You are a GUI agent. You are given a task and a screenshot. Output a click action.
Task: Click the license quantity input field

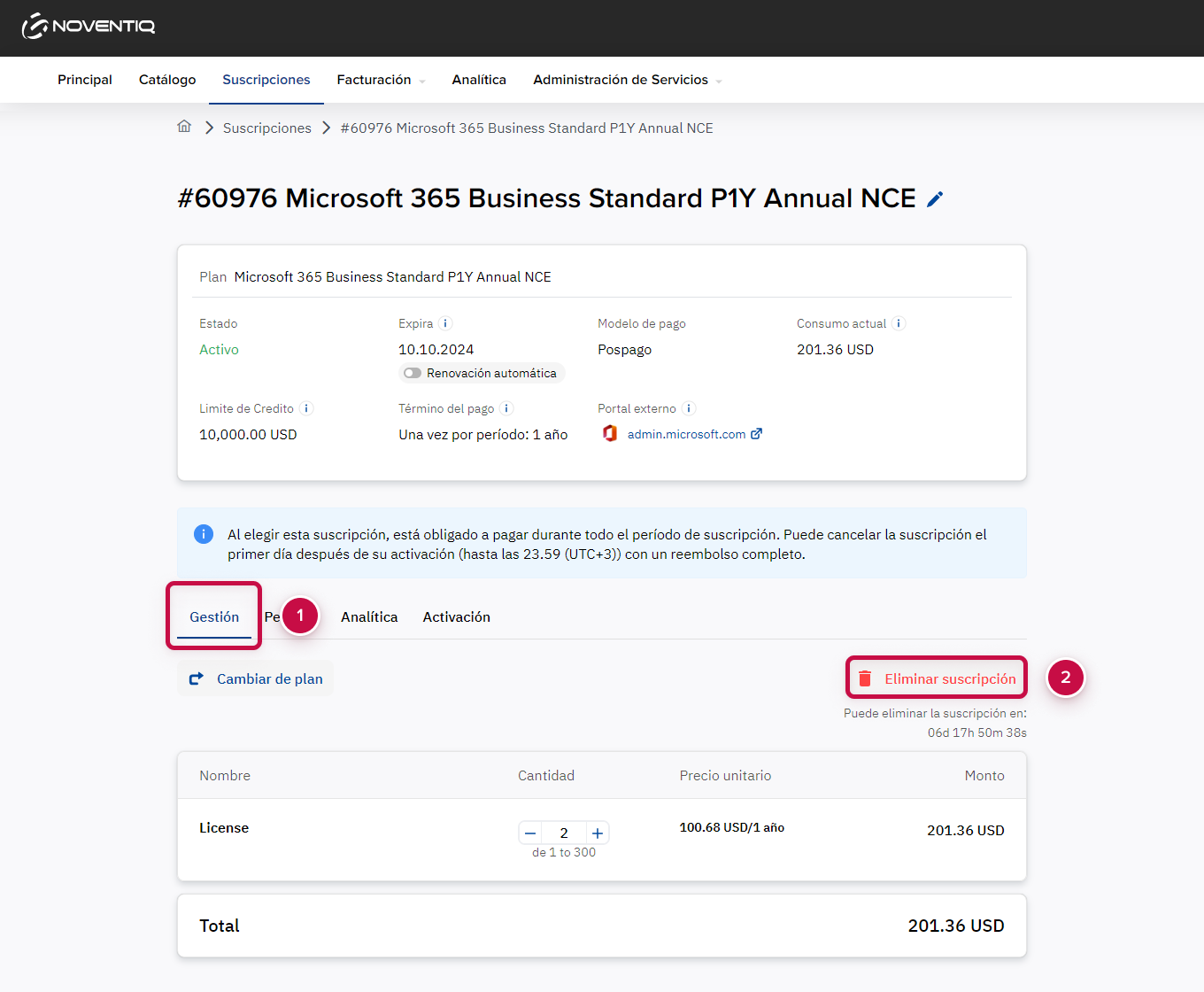564,833
